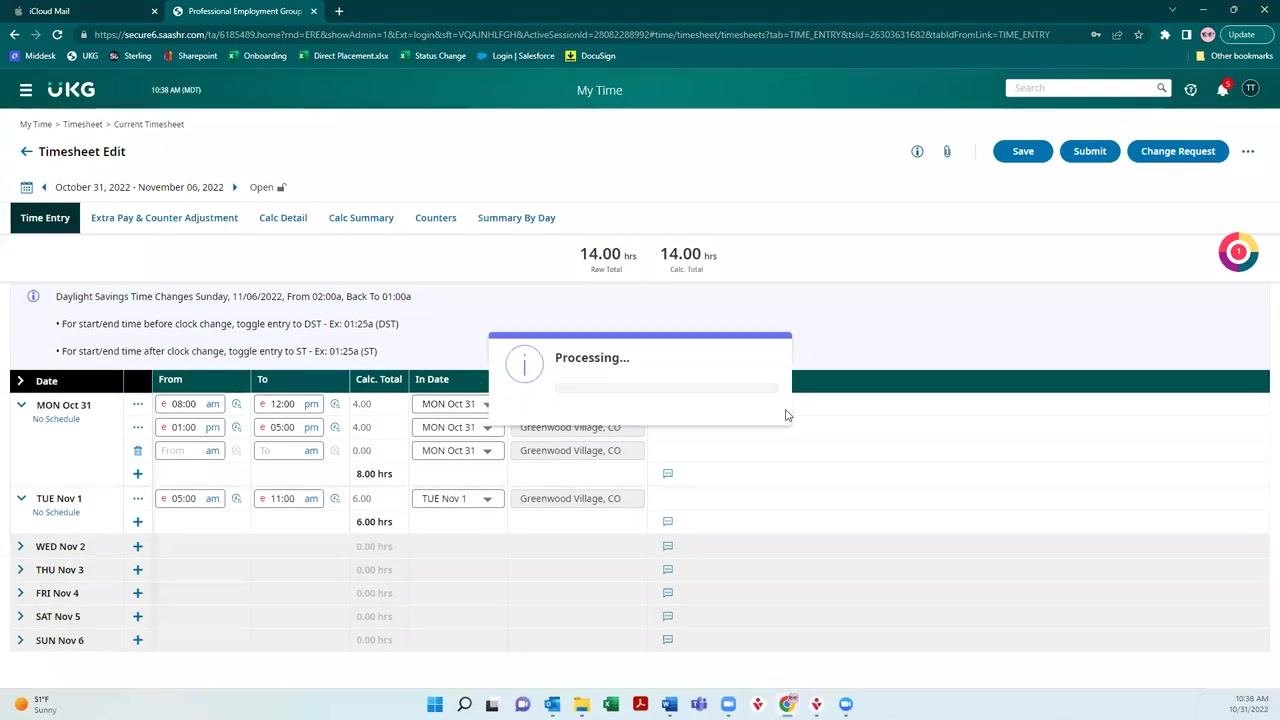The width and height of the screenshot is (1280, 720).
Task: Open the options ellipsis for TUE Nov 1 entry
Action: (x=138, y=498)
